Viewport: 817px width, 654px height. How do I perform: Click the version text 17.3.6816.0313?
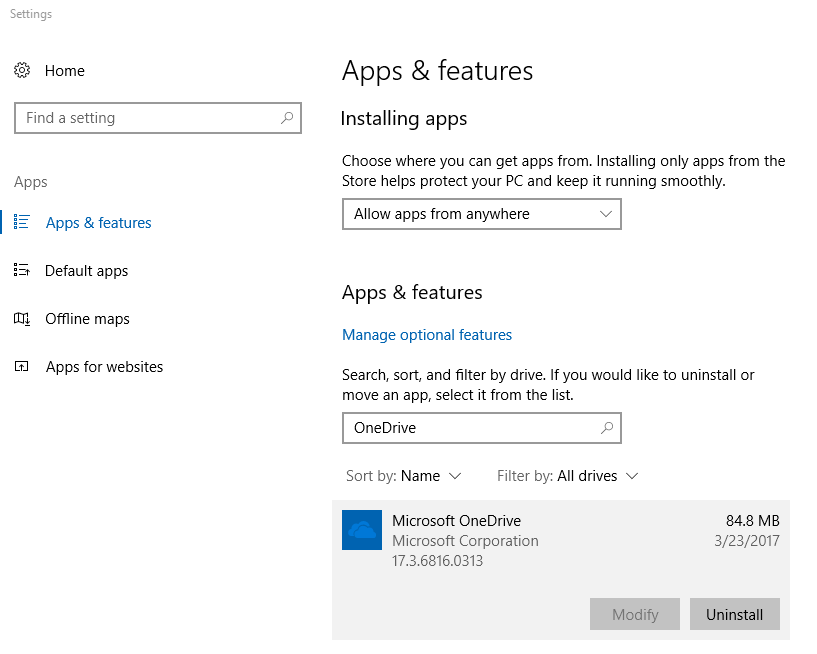coord(438,561)
